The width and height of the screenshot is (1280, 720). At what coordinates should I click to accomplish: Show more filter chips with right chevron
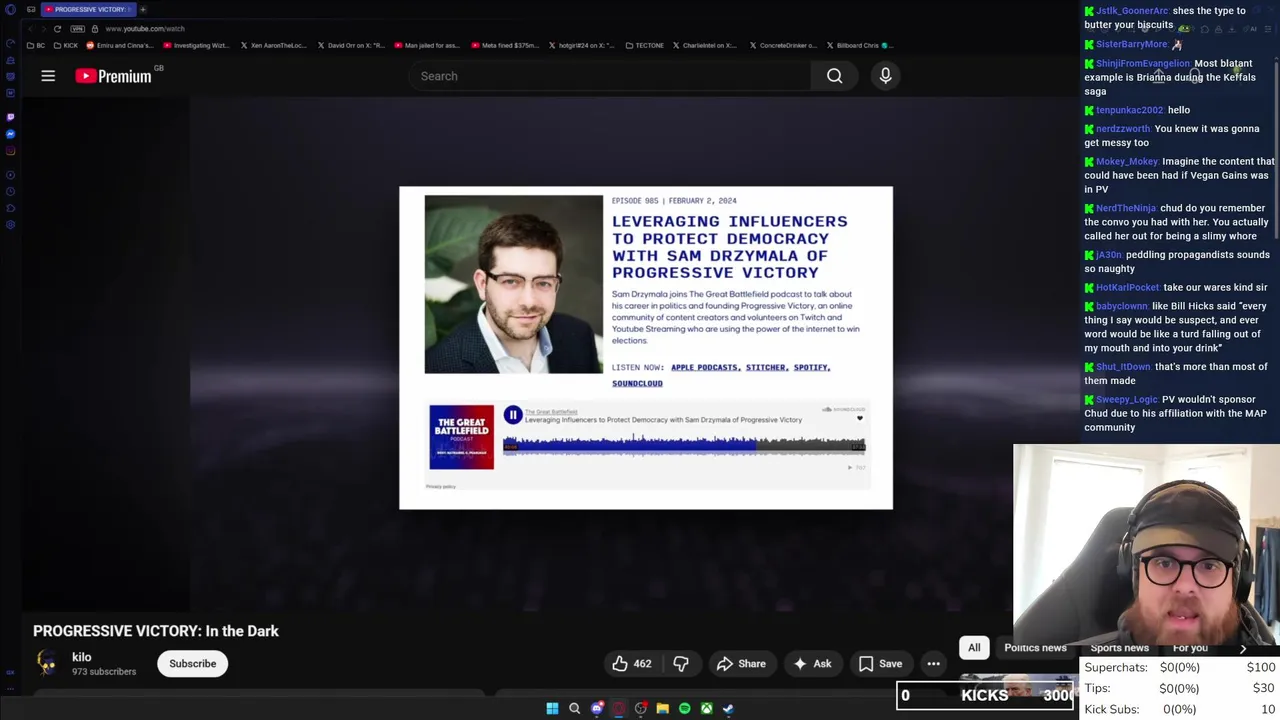(x=1243, y=649)
